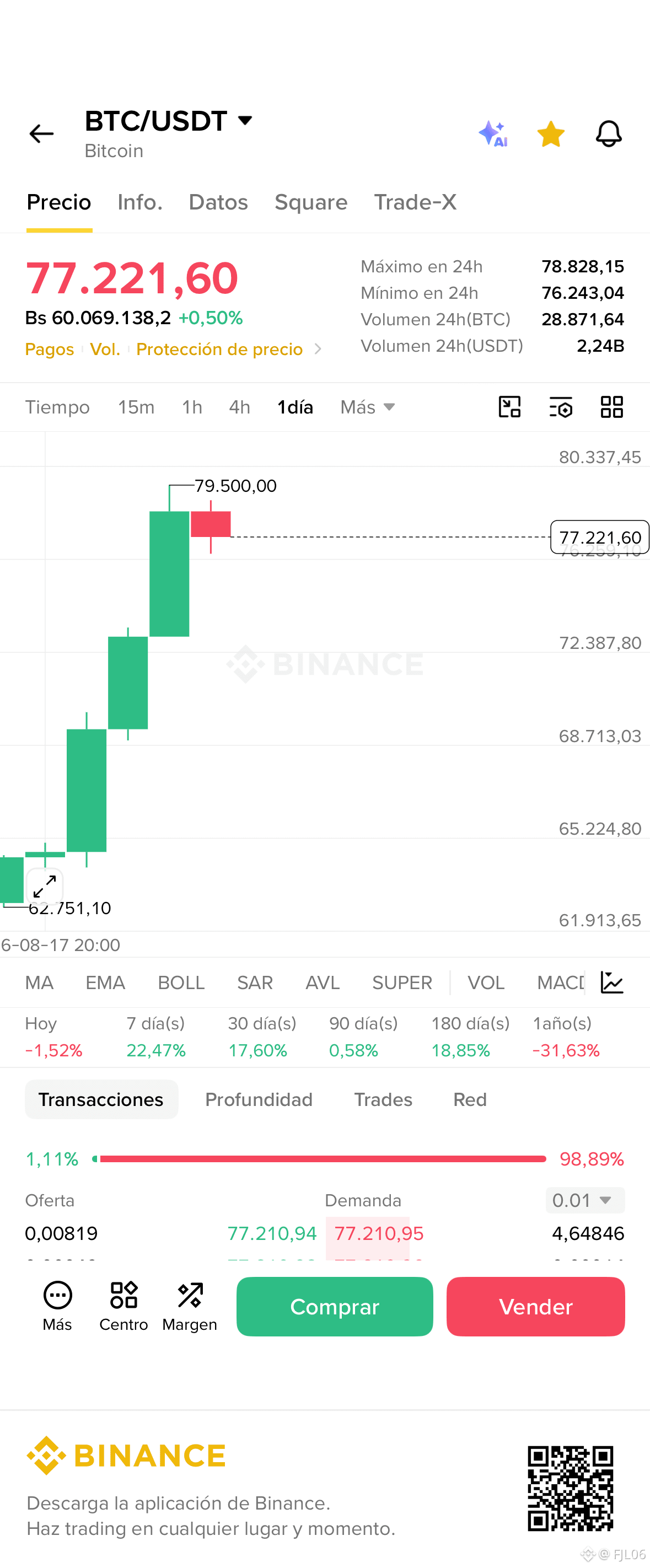Open the 0.01 precision dropdown
Viewport: 650px width, 1568px height.
585,1200
